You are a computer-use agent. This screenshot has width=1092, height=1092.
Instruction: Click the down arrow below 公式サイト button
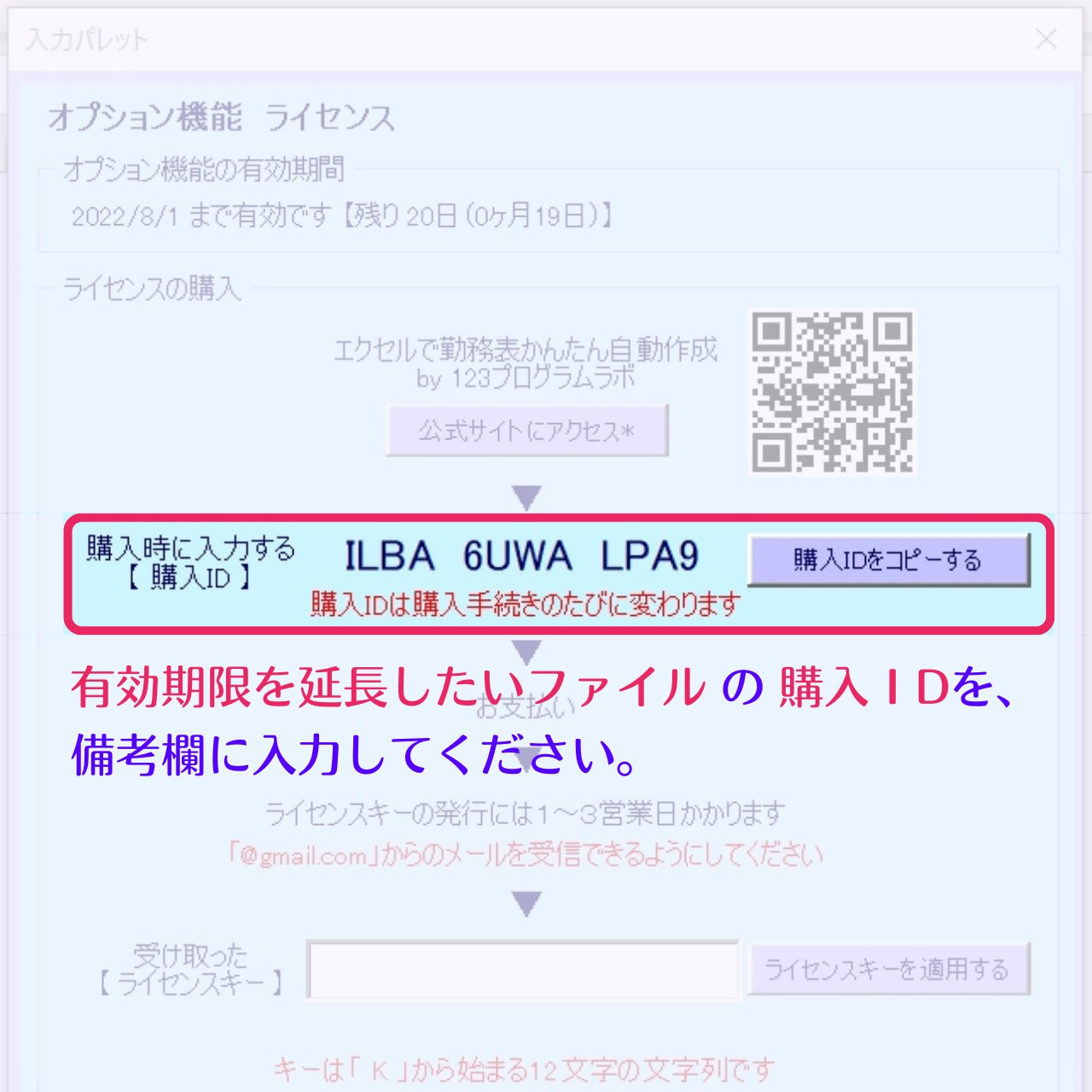(527, 498)
